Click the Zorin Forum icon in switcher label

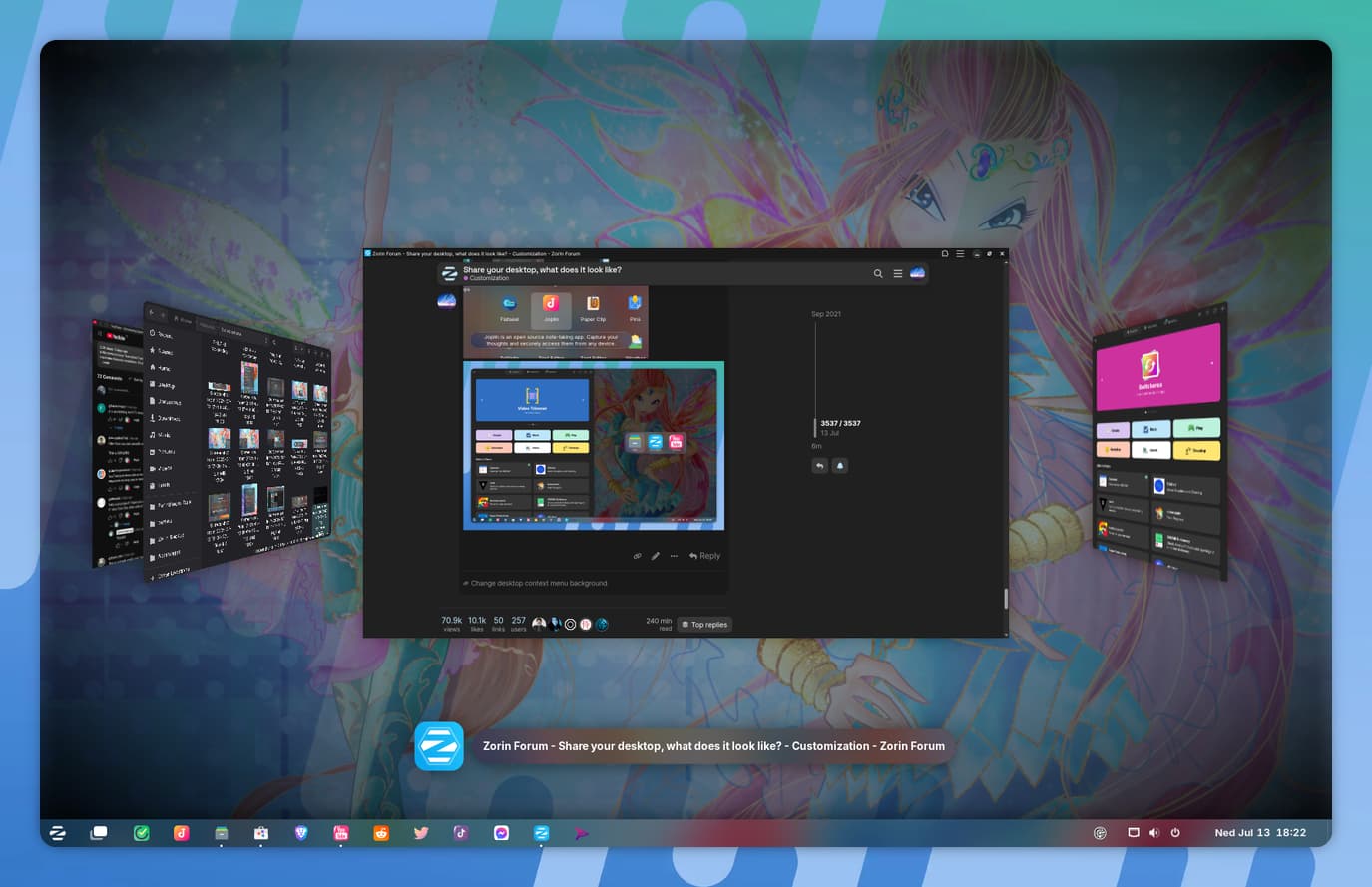point(439,746)
